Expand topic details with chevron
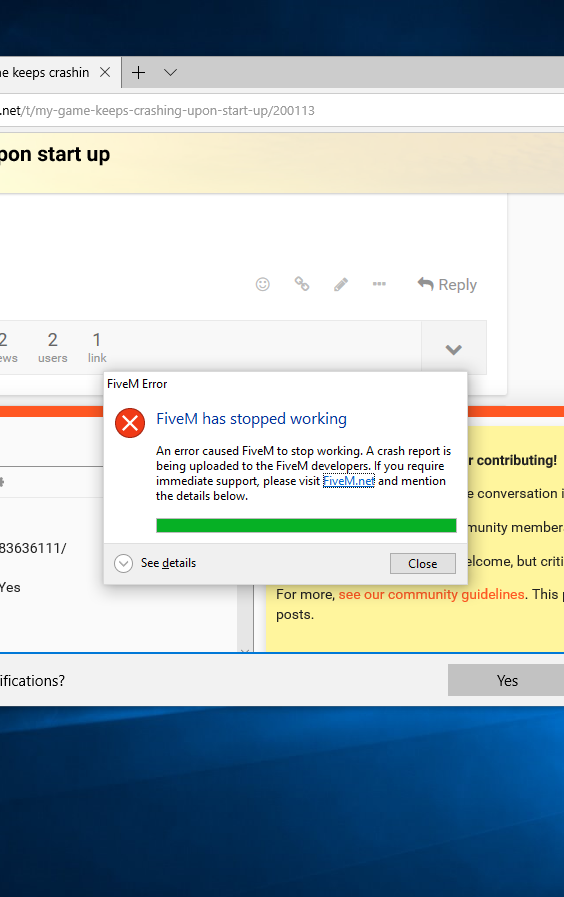 [x=454, y=349]
